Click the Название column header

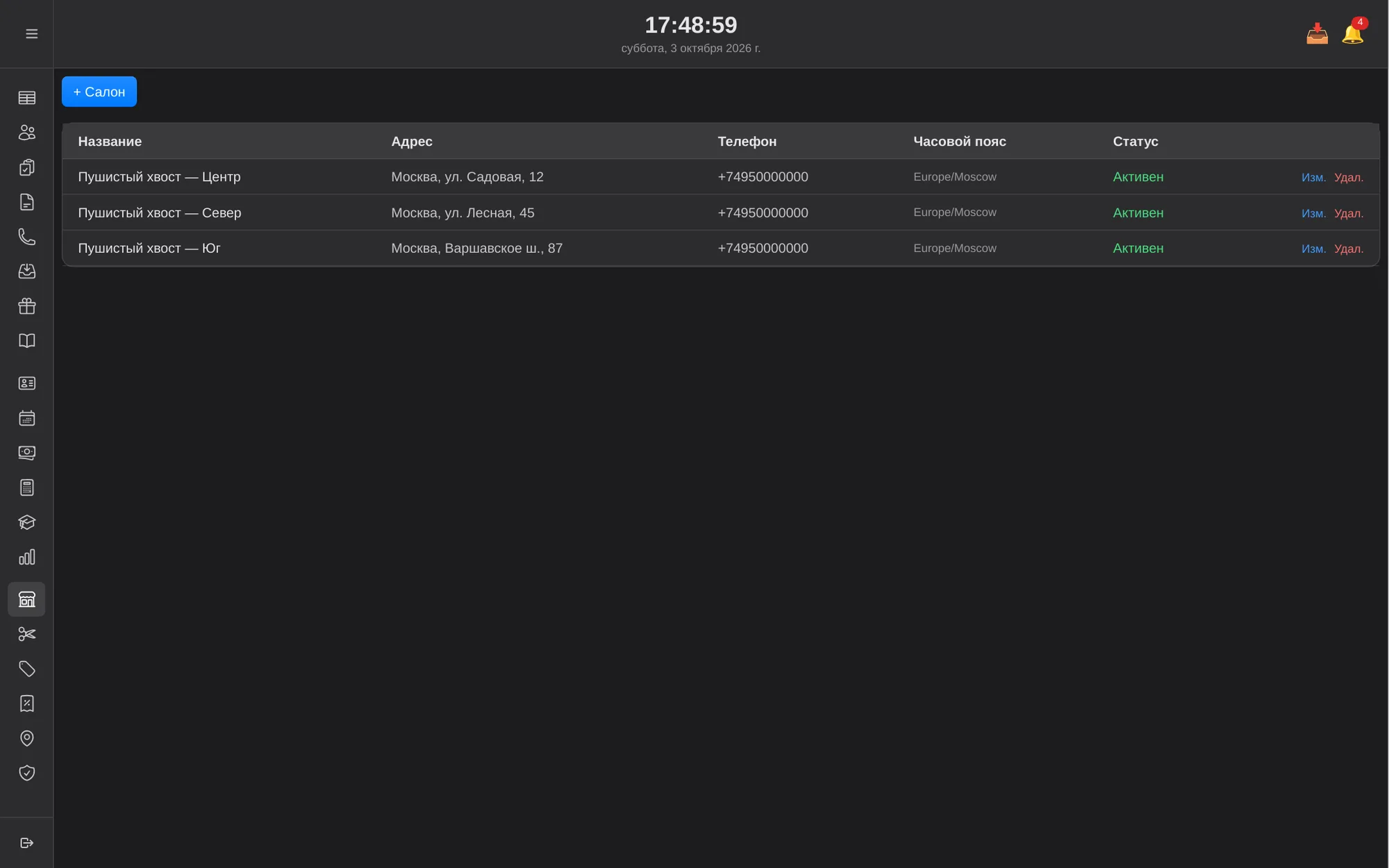(110, 141)
